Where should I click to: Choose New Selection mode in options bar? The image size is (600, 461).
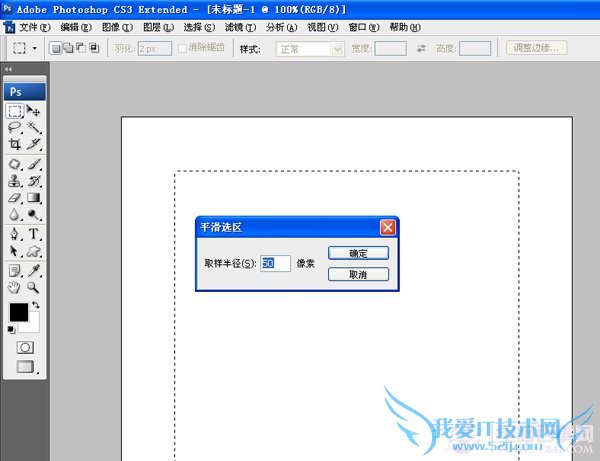click(56, 48)
